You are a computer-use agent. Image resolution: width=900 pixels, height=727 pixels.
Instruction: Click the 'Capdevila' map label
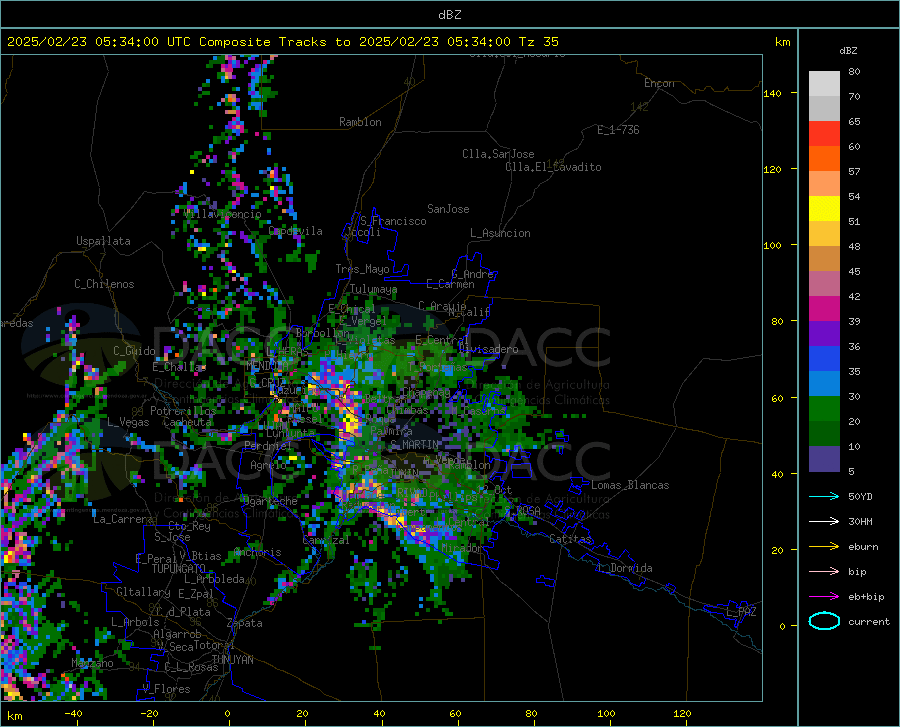(296, 231)
